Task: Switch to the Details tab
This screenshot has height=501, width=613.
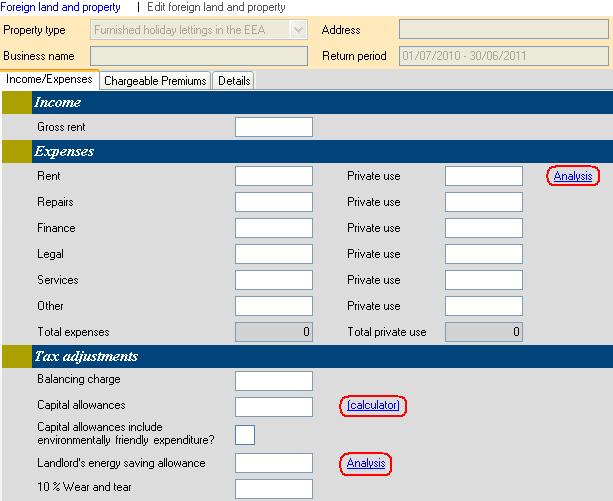Action: [x=234, y=81]
